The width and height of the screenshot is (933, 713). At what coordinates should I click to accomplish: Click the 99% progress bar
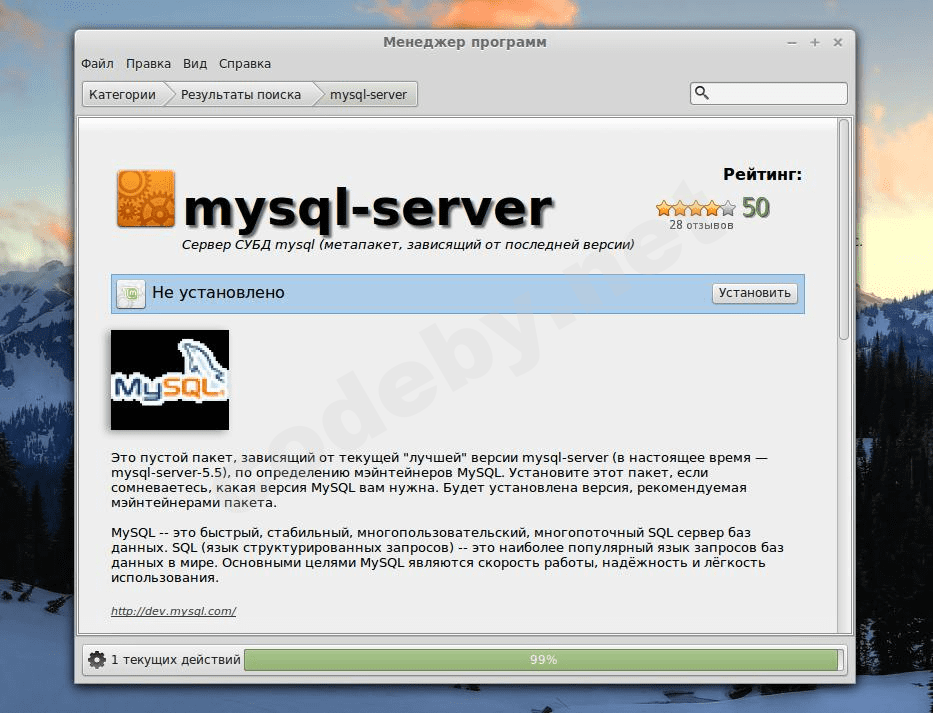(544, 660)
